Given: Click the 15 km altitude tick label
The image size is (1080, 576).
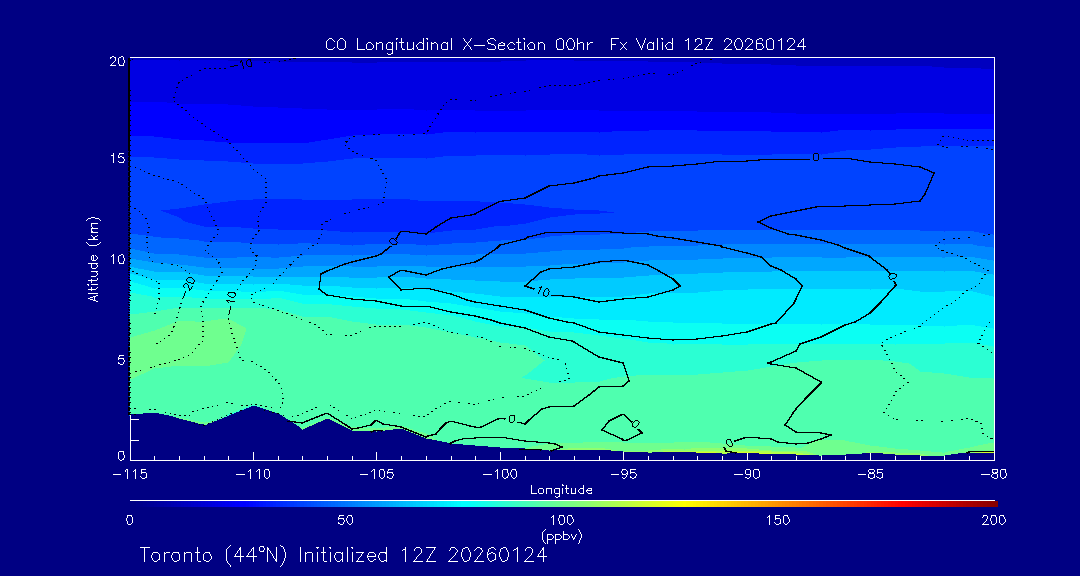Looking at the screenshot, I should click(x=117, y=159).
